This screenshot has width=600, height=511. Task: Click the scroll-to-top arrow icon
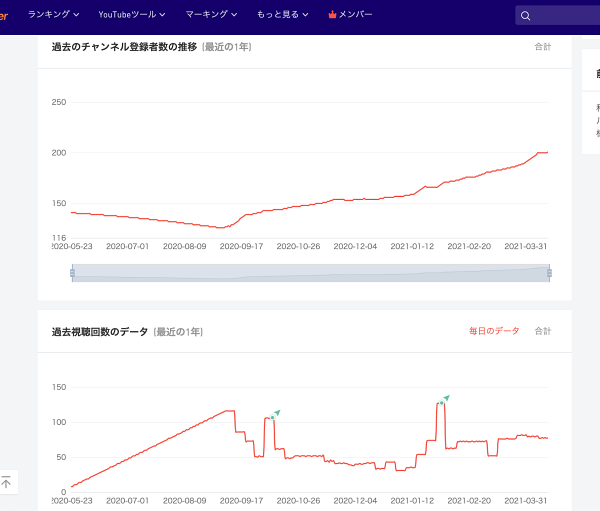(6, 483)
